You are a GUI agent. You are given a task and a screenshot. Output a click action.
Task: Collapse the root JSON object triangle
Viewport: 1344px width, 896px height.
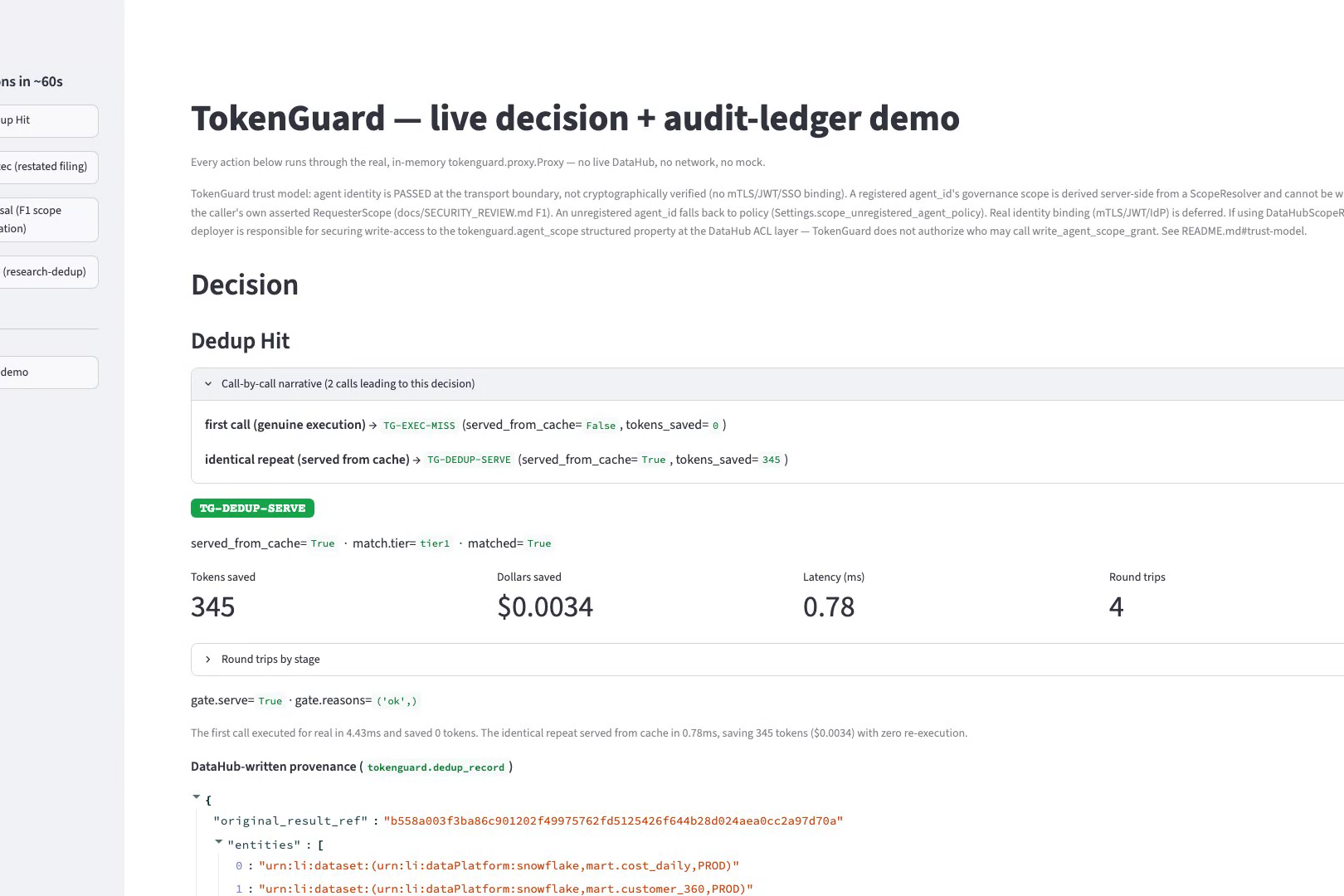click(197, 797)
